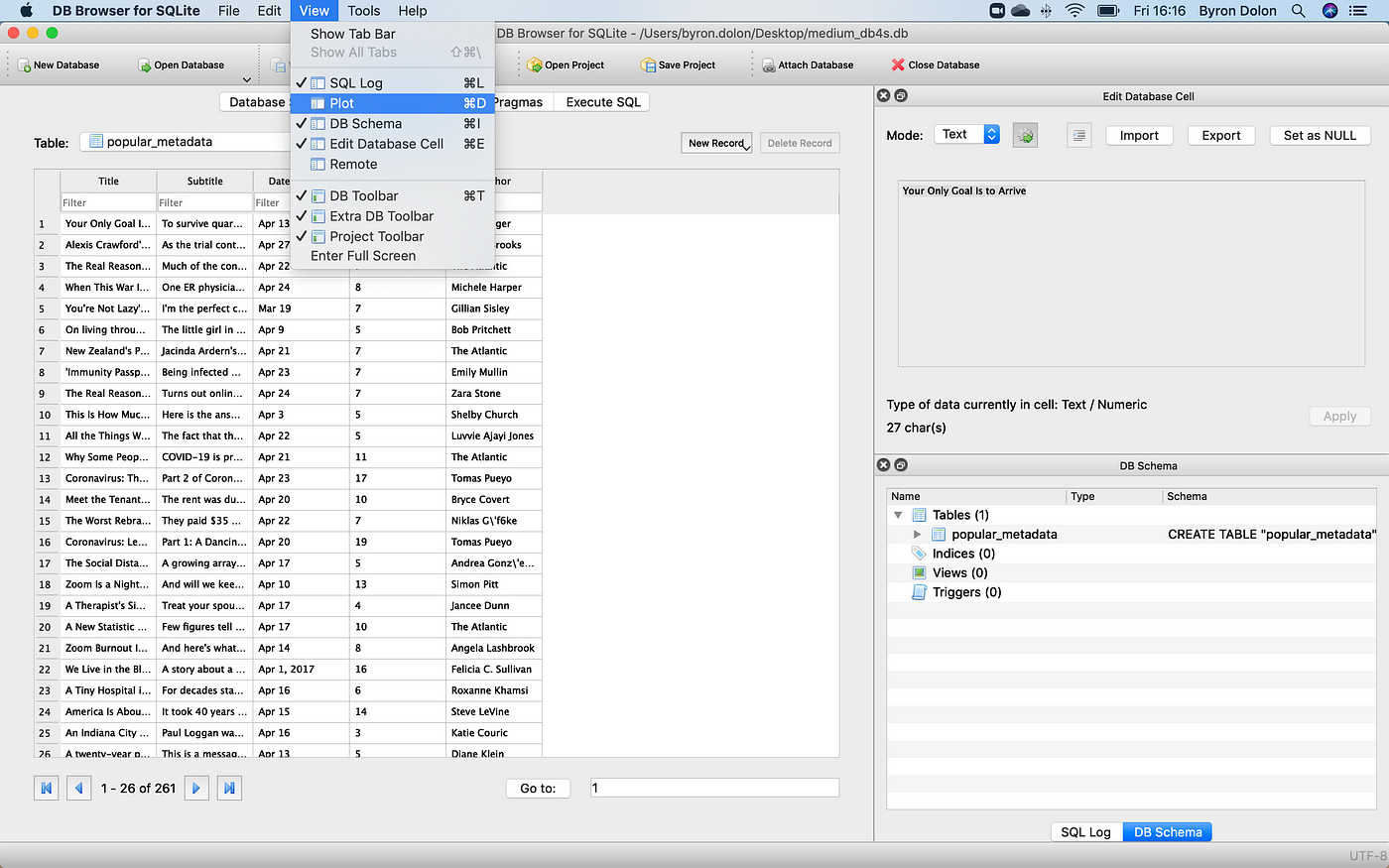The image size is (1389, 868).
Task: Select the Views (0) tree item
Action: 959,573
